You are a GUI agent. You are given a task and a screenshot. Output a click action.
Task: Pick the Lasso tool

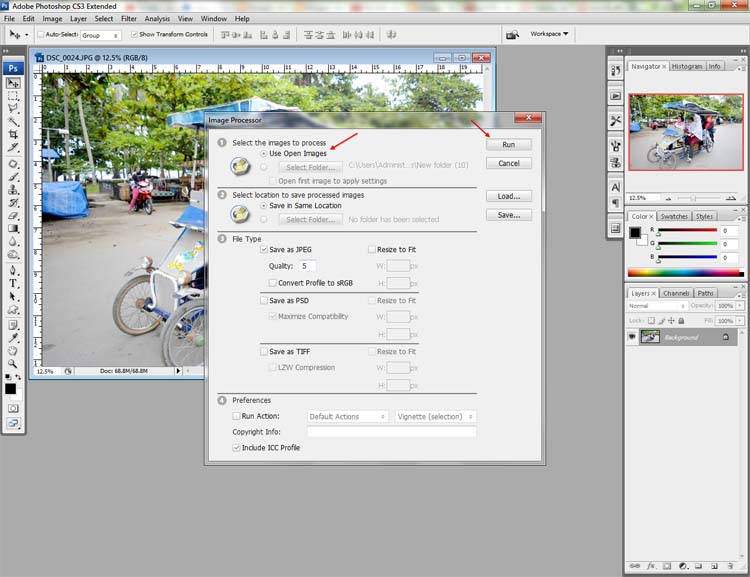click(x=13, y=109)
